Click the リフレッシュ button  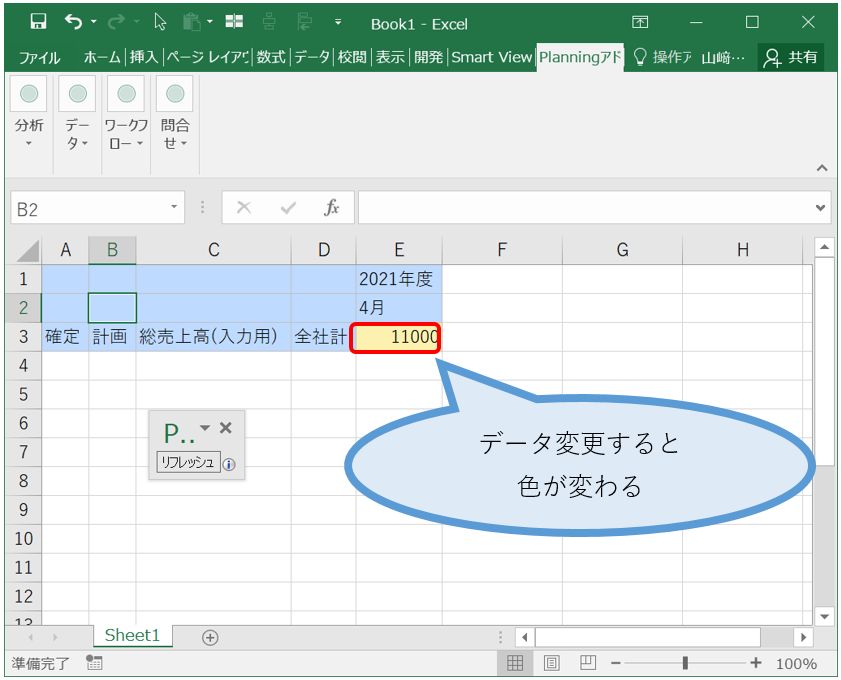click(x=189, y=462)
